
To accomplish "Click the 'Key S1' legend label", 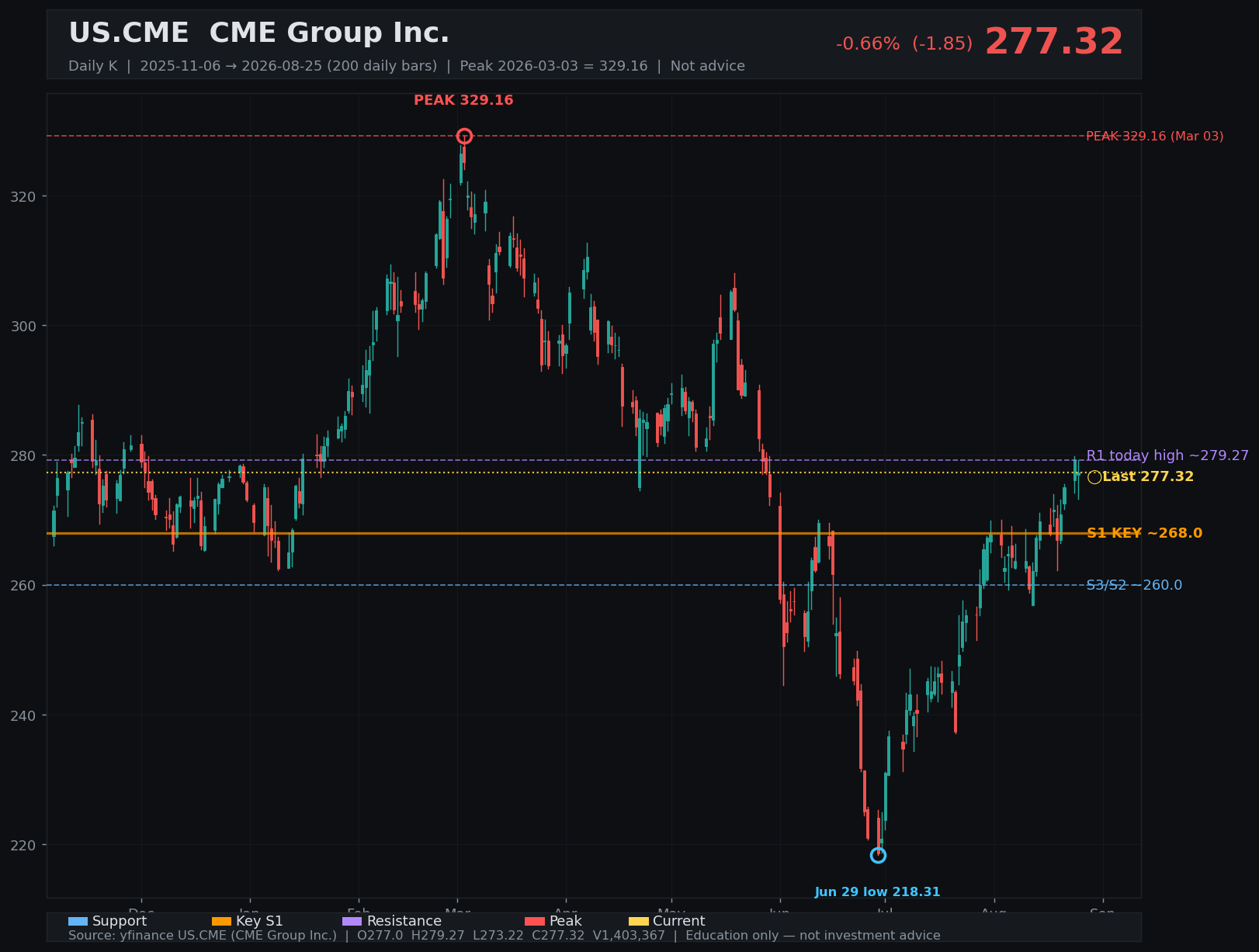I will (259, 922).
